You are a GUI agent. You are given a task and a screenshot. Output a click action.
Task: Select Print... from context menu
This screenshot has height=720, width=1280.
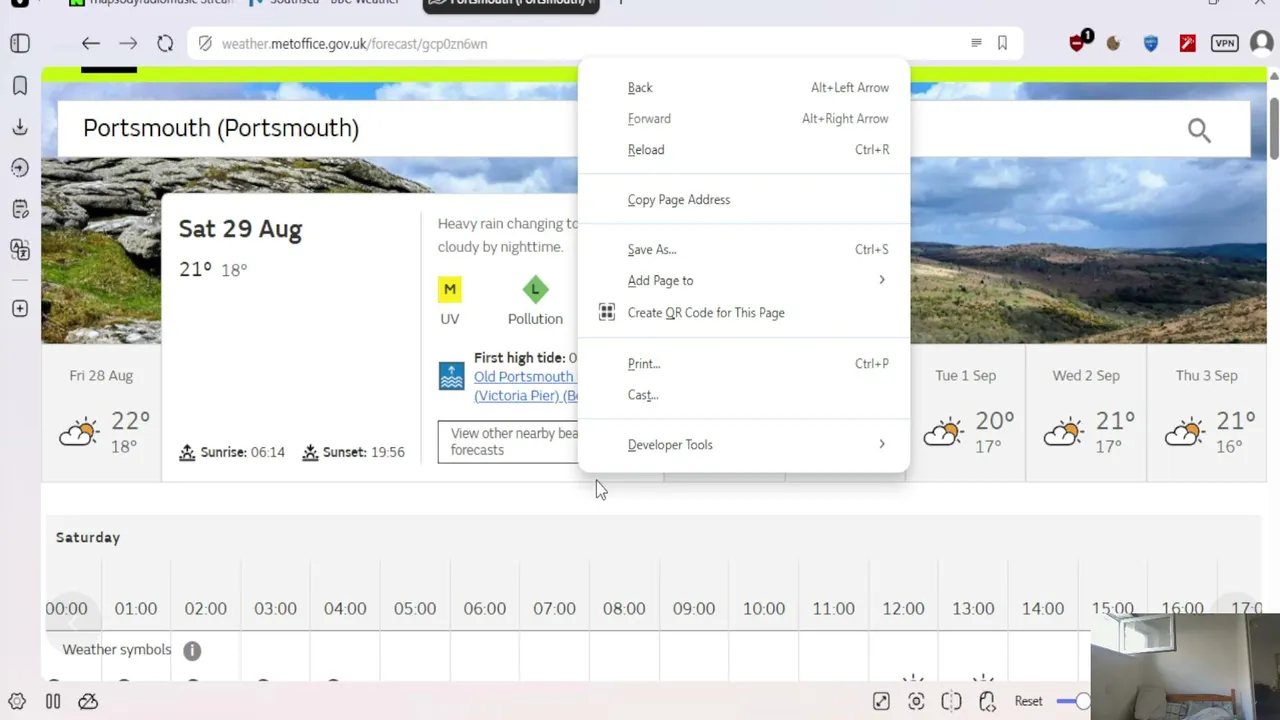(744, 364)
